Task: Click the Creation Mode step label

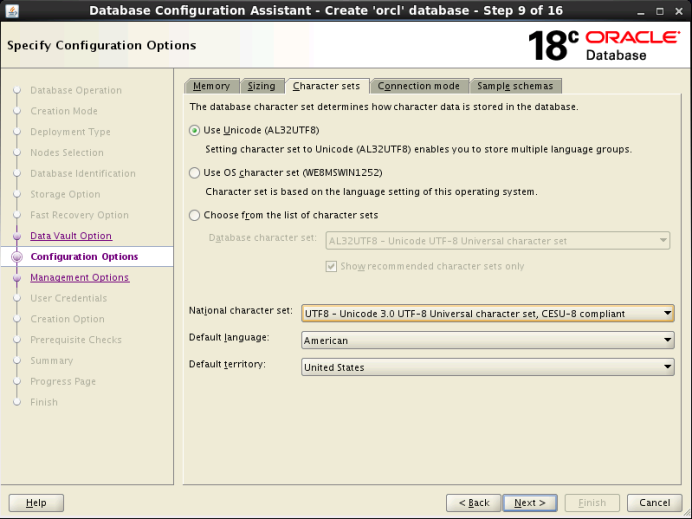Action: (64, 111)
